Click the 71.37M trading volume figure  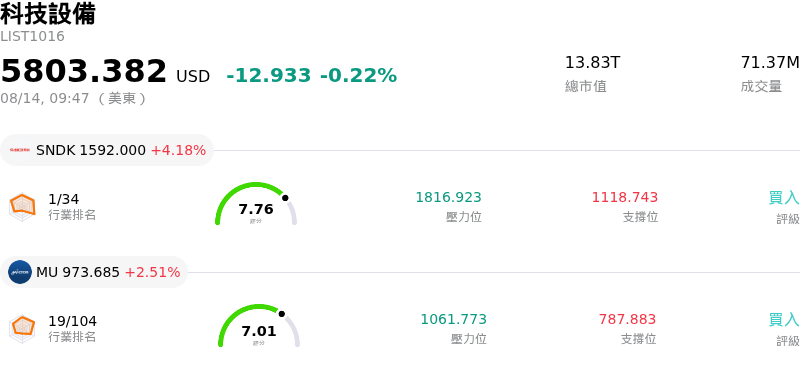[770, 63]
